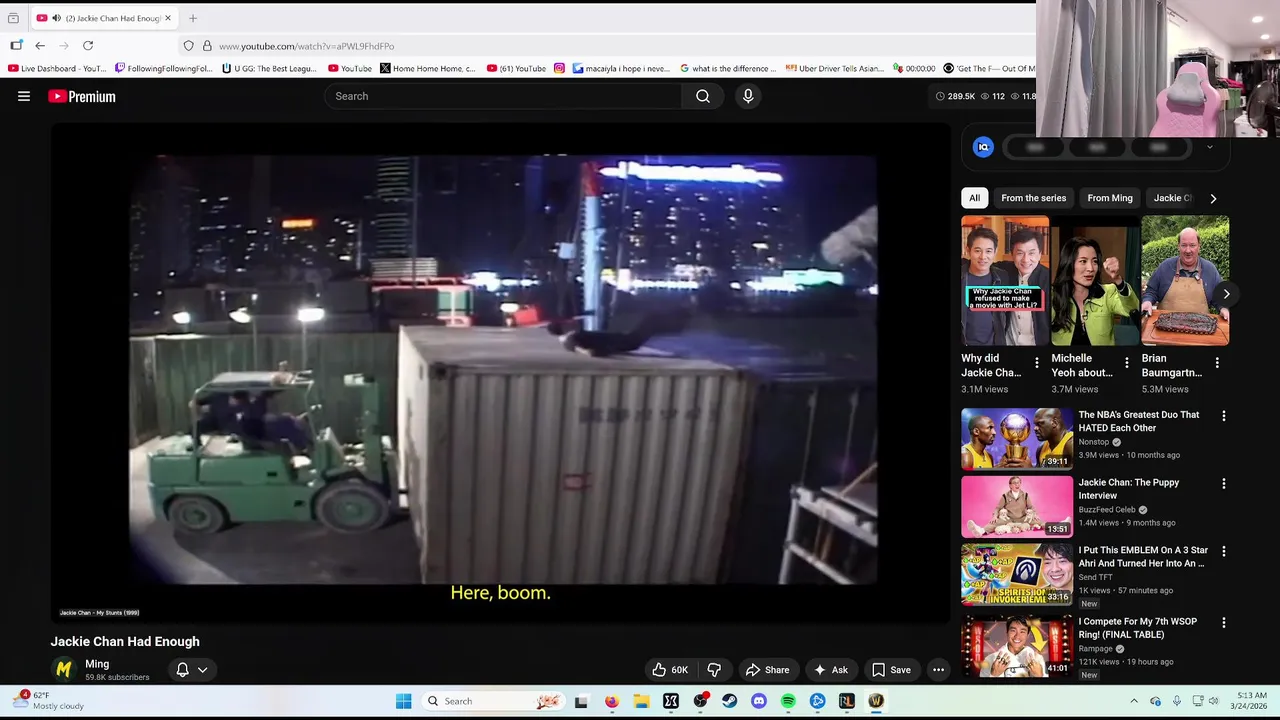Open Discord from the taskbar
The image size is (1280, 720).
click(x=759, y=701)
